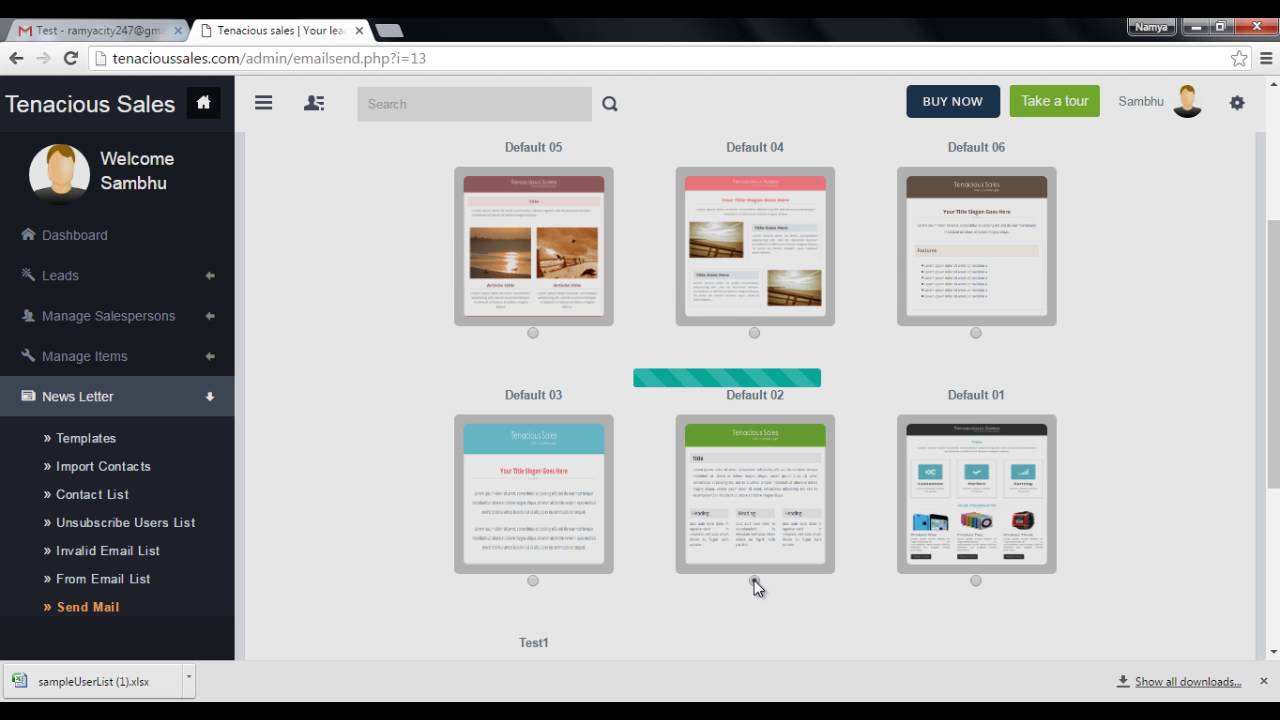Click the welcome profile picture in sidebar
This screenshot has width=1280, height=720.
(x=60, y=175)
